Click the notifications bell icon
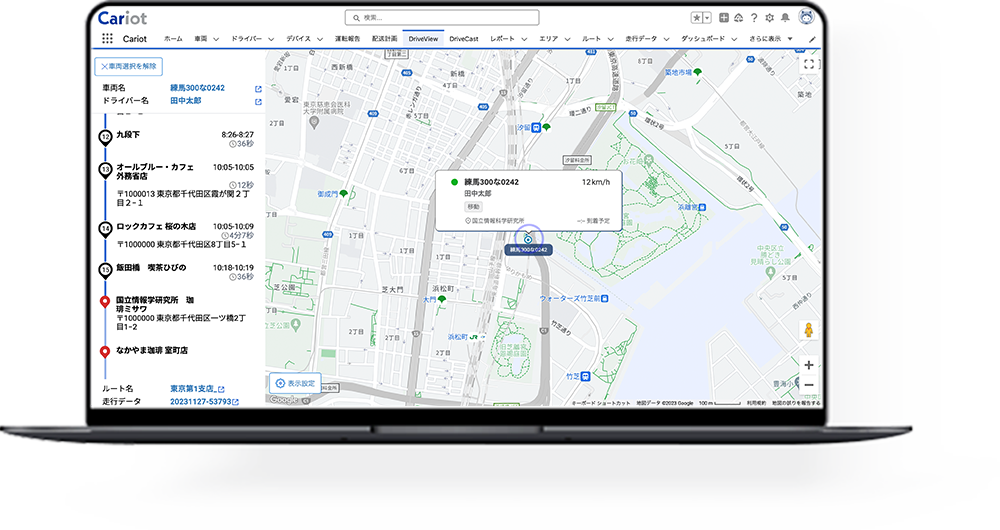The height and width of the screenshot is (530, 1000). point(784,18)
